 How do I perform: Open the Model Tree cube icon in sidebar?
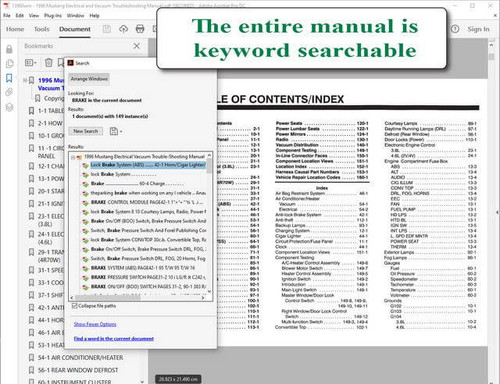pos(9,107)
